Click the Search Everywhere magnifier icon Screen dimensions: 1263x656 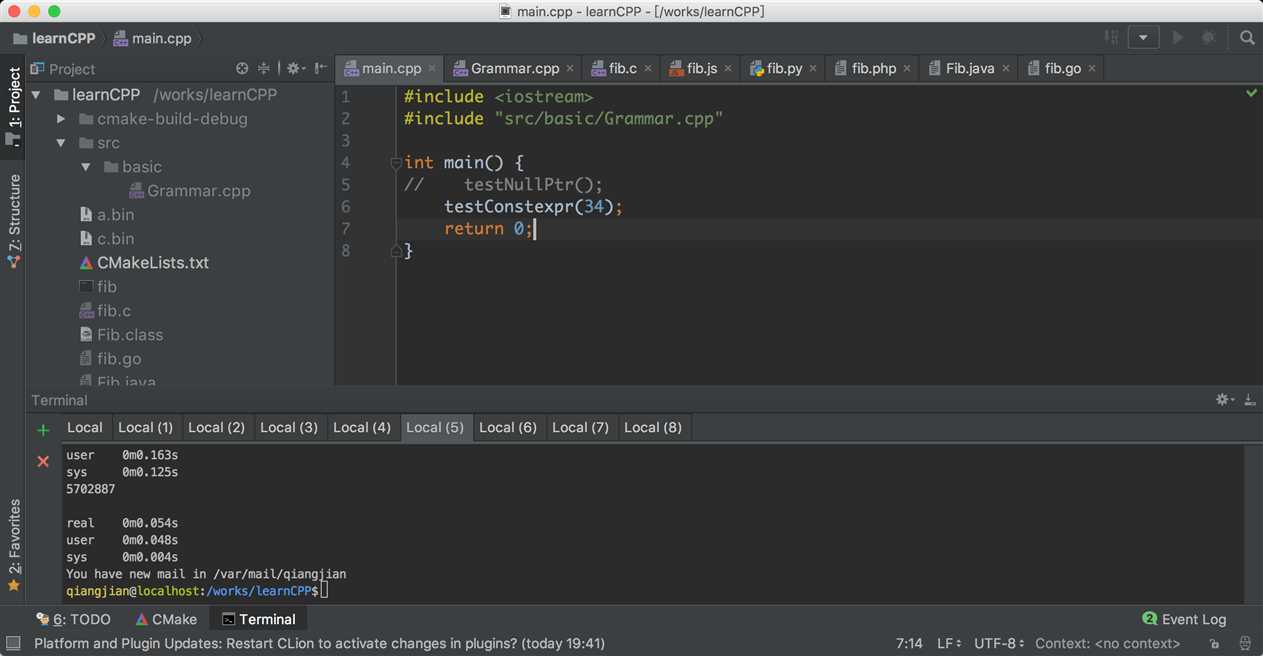(x=1246, y=38)
